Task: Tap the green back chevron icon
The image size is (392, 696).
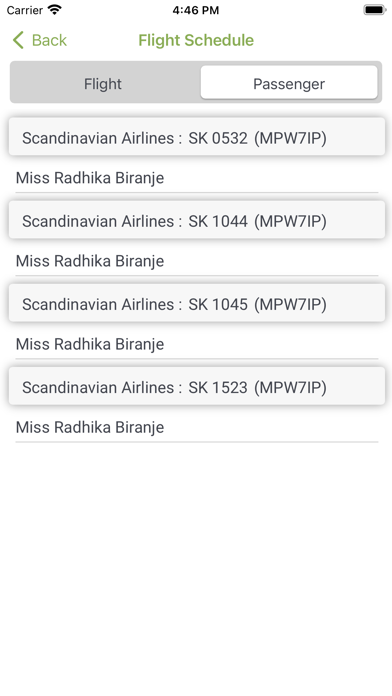Action: (18, 40)
